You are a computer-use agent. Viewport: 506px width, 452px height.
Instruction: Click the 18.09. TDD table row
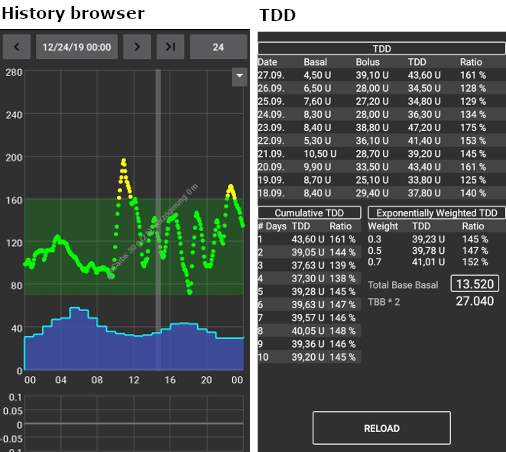pos(382,193)
